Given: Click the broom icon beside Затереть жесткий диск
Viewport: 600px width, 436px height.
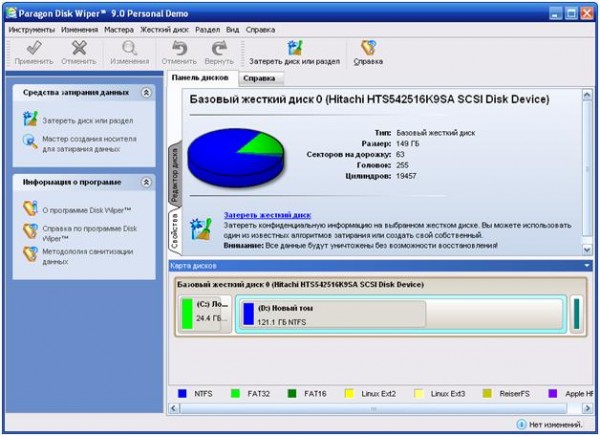Looking at the screenshot, I should [201, 229].
